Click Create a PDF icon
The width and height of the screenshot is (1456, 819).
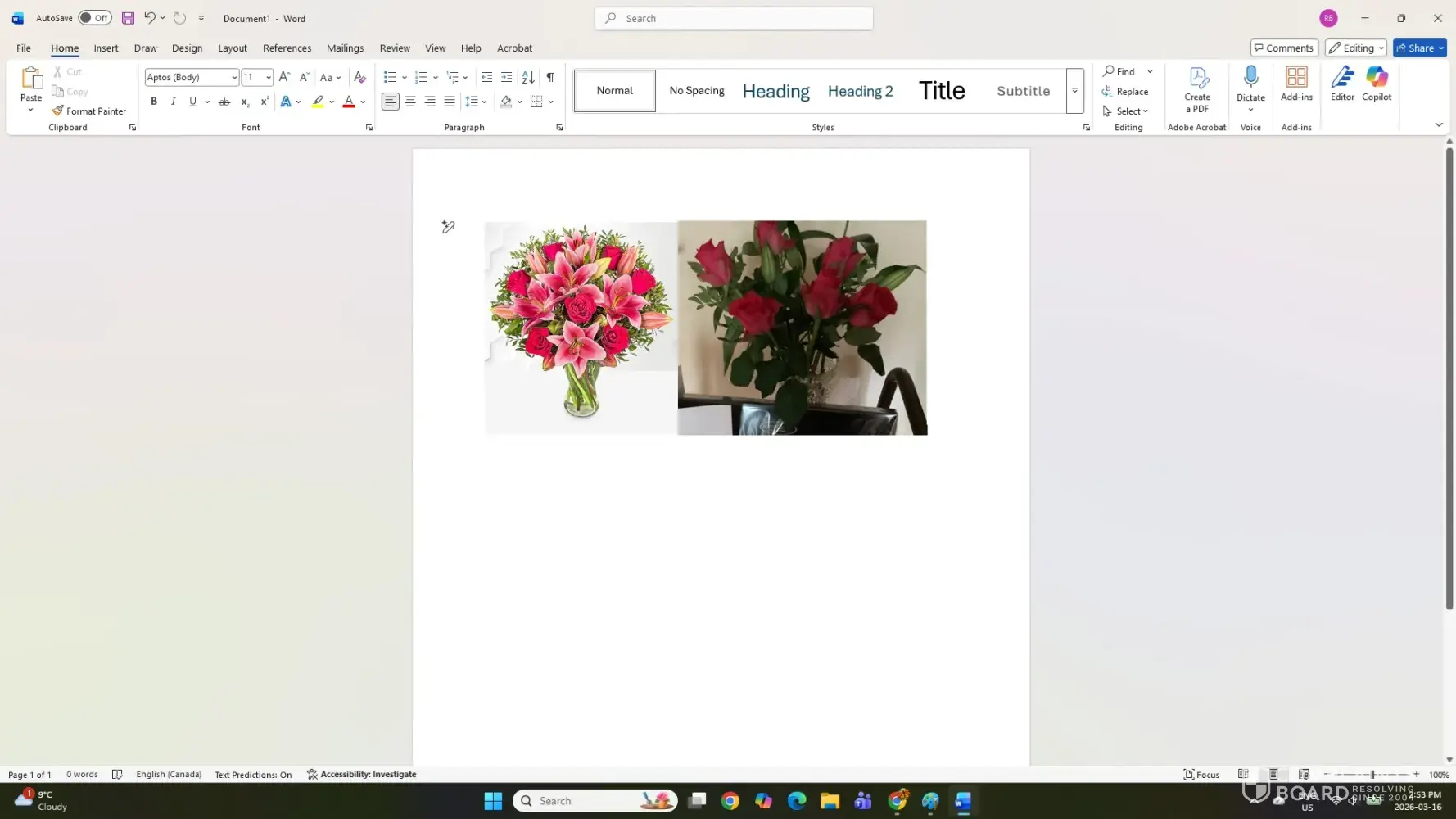pyautogui.click(x=1197, y=89)
